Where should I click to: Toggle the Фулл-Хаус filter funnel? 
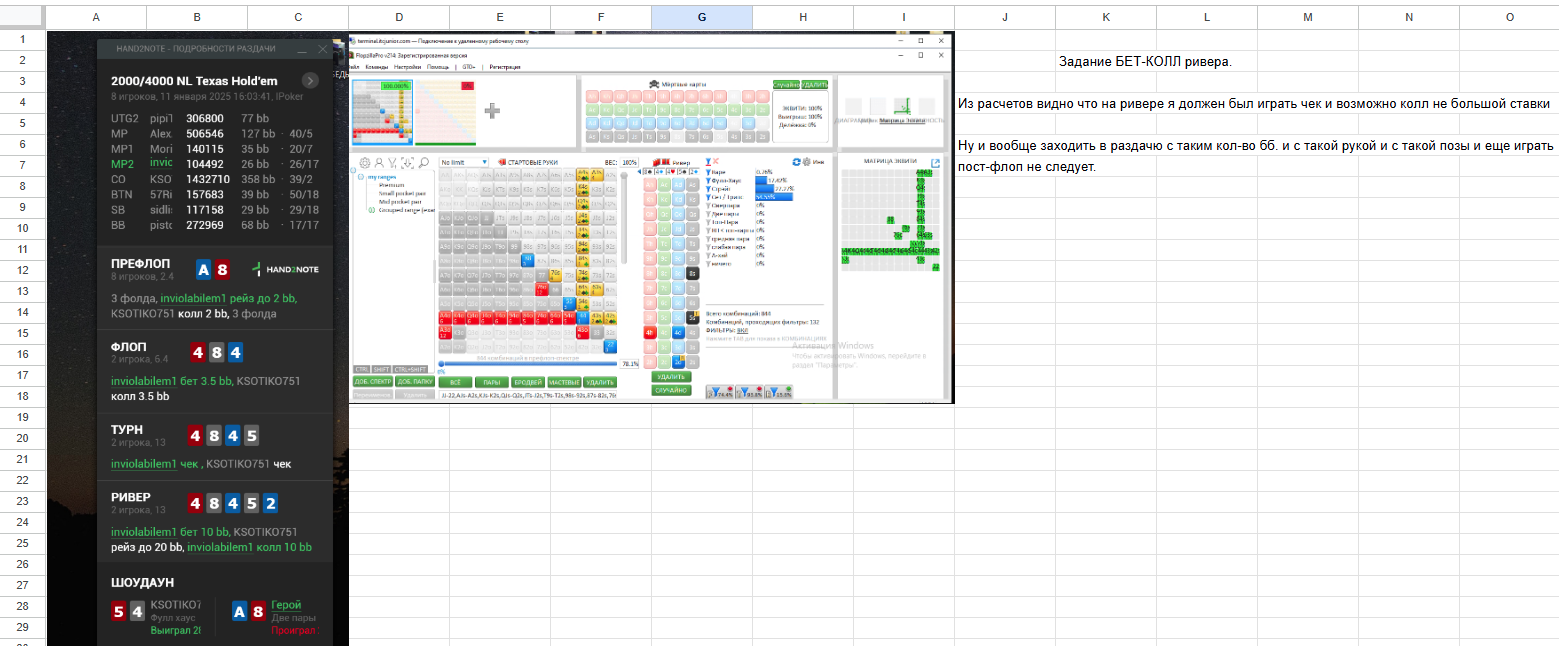pos(708,180)
